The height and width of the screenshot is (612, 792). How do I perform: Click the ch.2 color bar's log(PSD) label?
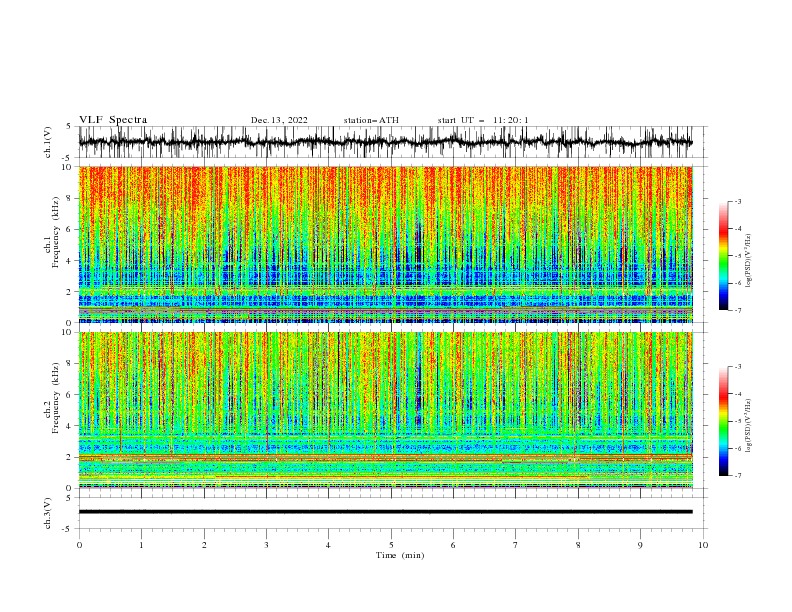coord(748,426)
